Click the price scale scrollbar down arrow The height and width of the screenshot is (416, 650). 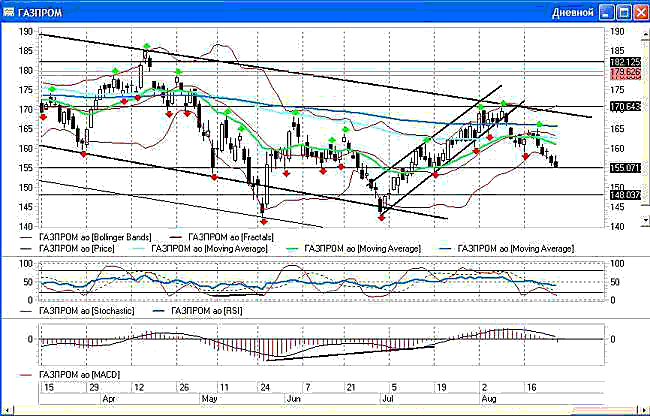(x=645, y=221)
